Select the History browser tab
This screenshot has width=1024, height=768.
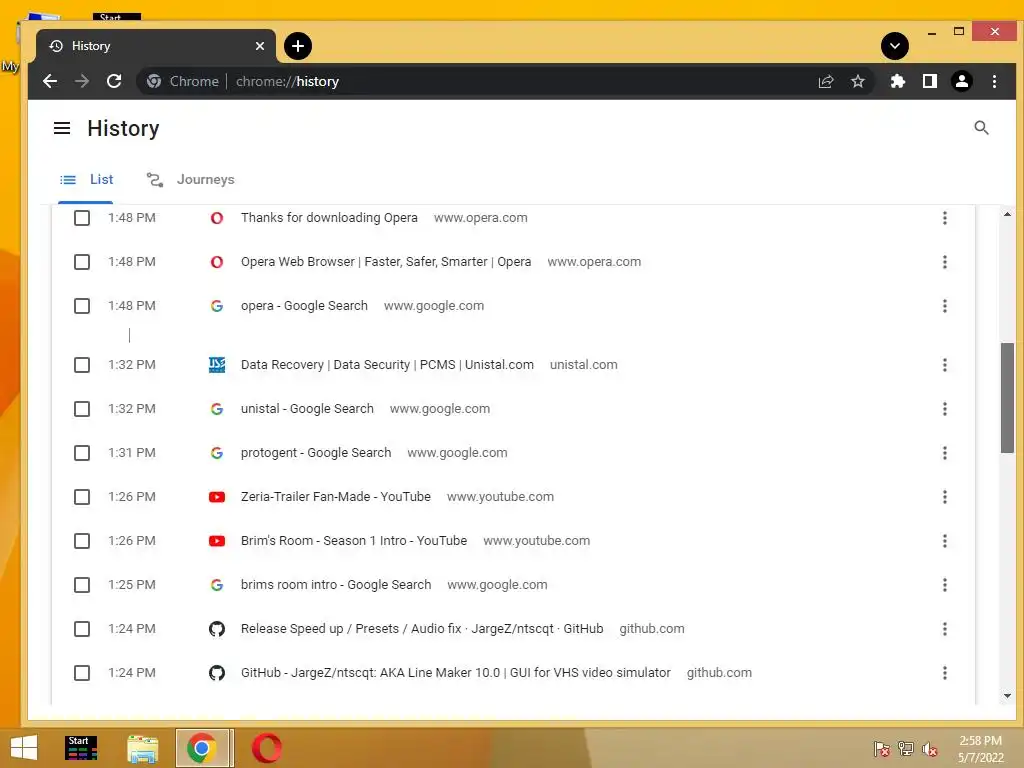point(155,46)
